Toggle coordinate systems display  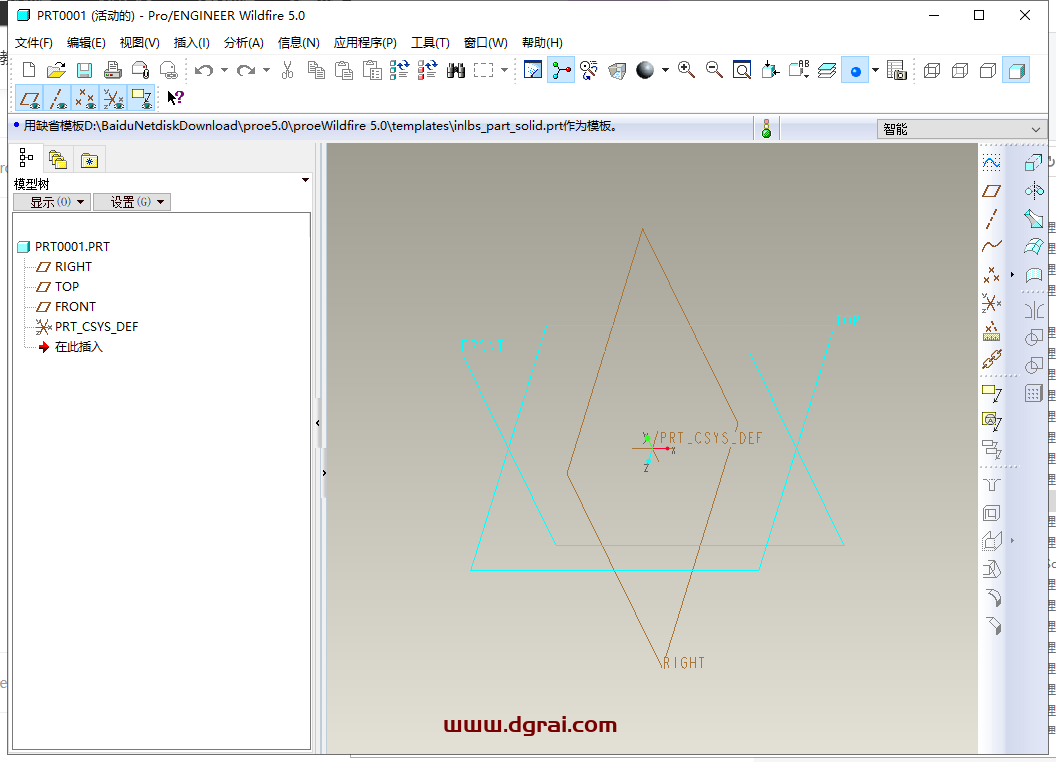tap(113, 98)
